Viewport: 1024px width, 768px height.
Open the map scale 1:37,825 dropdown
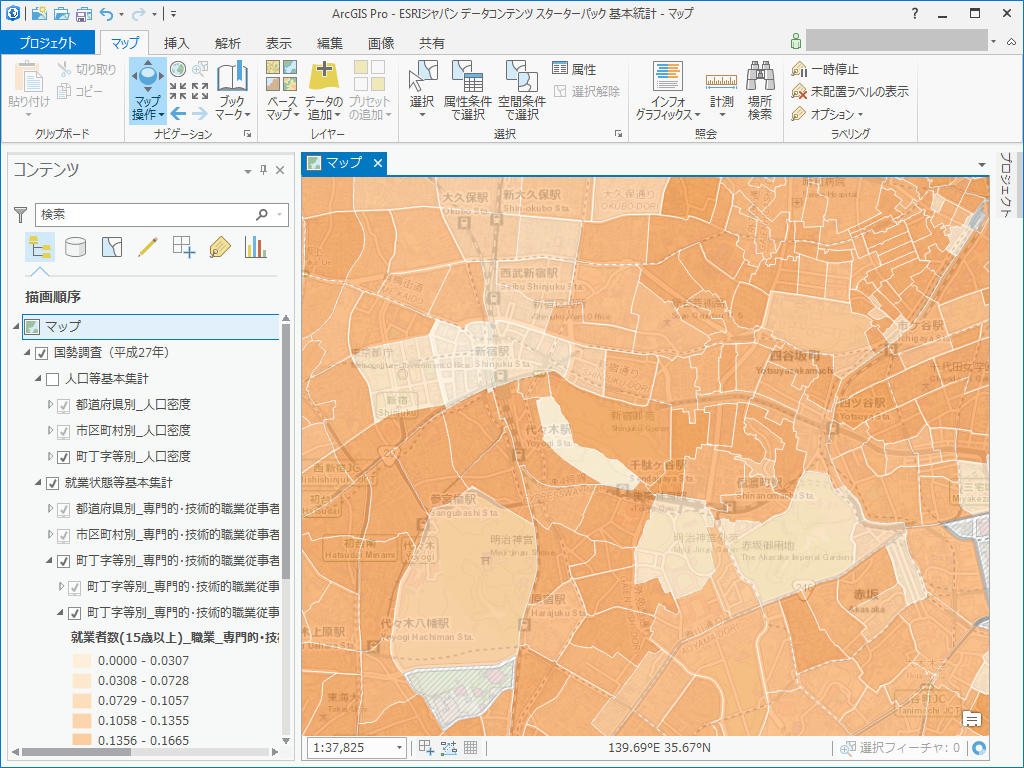tap(399, 748)
